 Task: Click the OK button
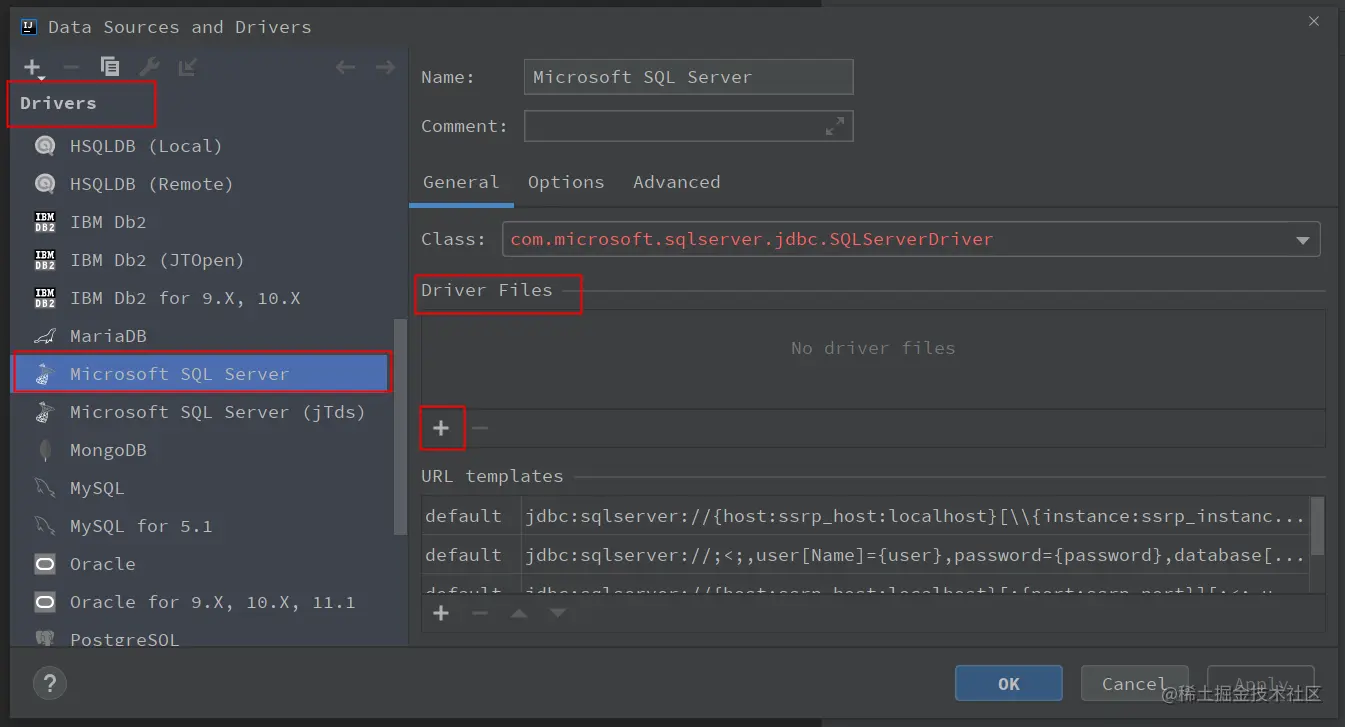(x=1009, y=684)
